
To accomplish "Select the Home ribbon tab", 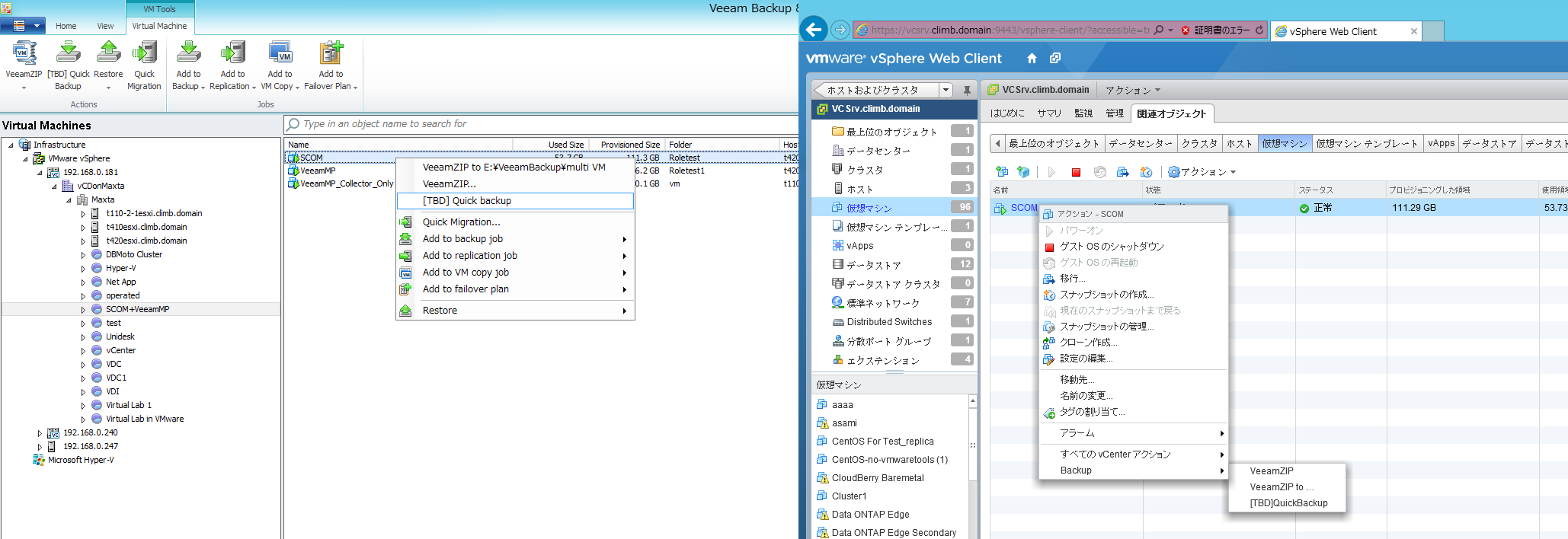I will click(66, 26).
